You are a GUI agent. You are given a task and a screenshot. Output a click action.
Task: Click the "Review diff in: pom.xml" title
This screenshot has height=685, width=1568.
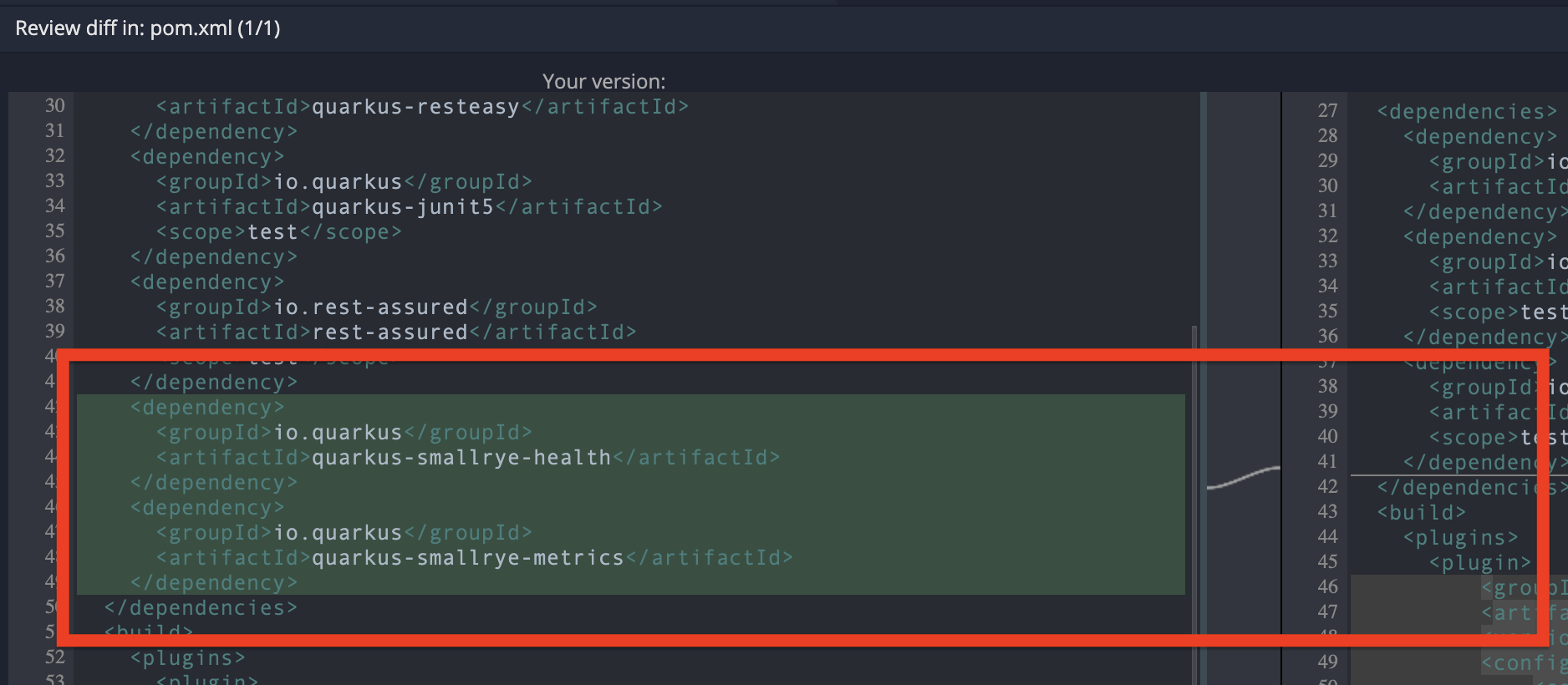coord(148,28)
